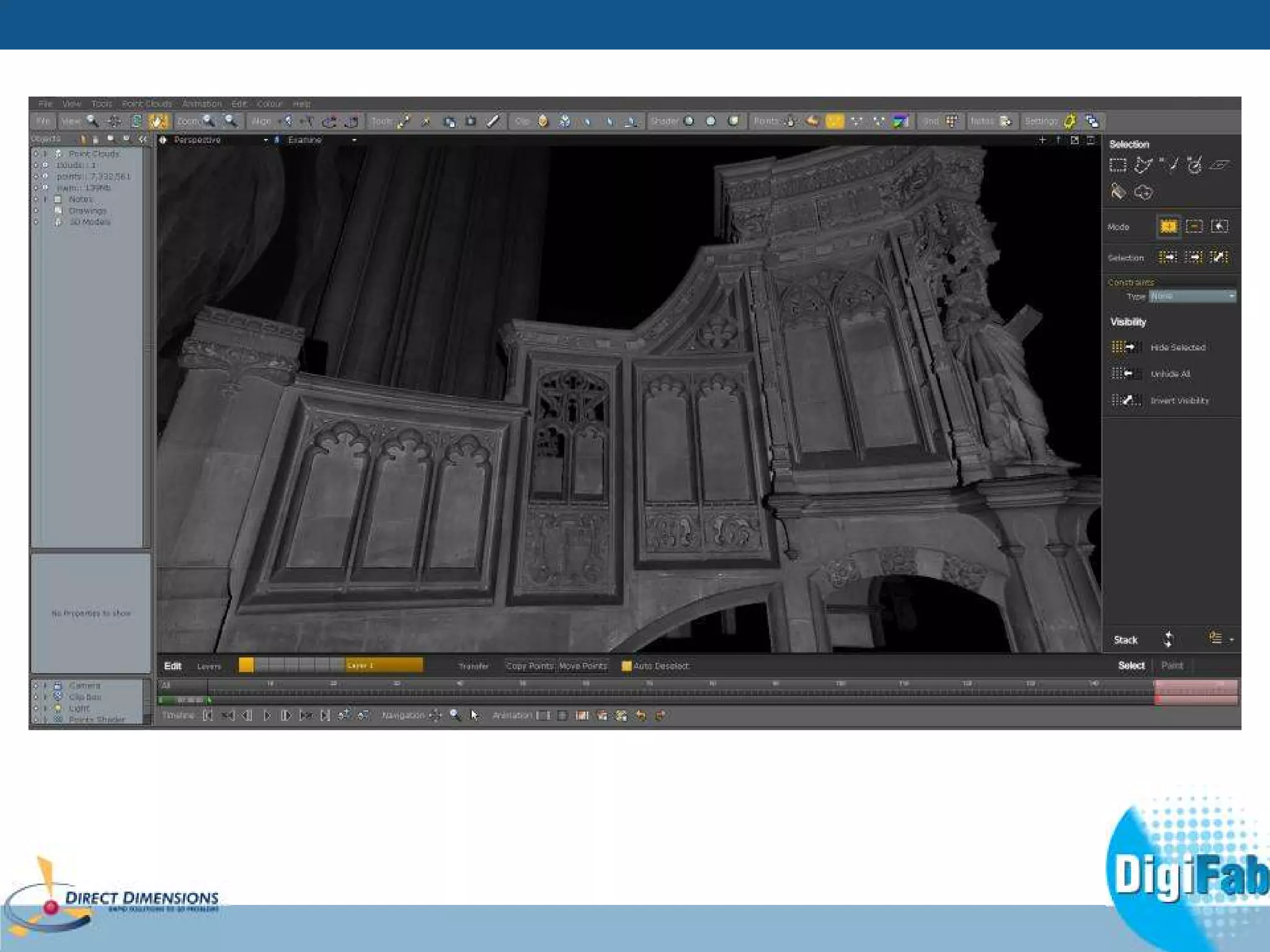Select the rectangle selection tool
Screen dimensions: 1270x952
(1117, 165)
